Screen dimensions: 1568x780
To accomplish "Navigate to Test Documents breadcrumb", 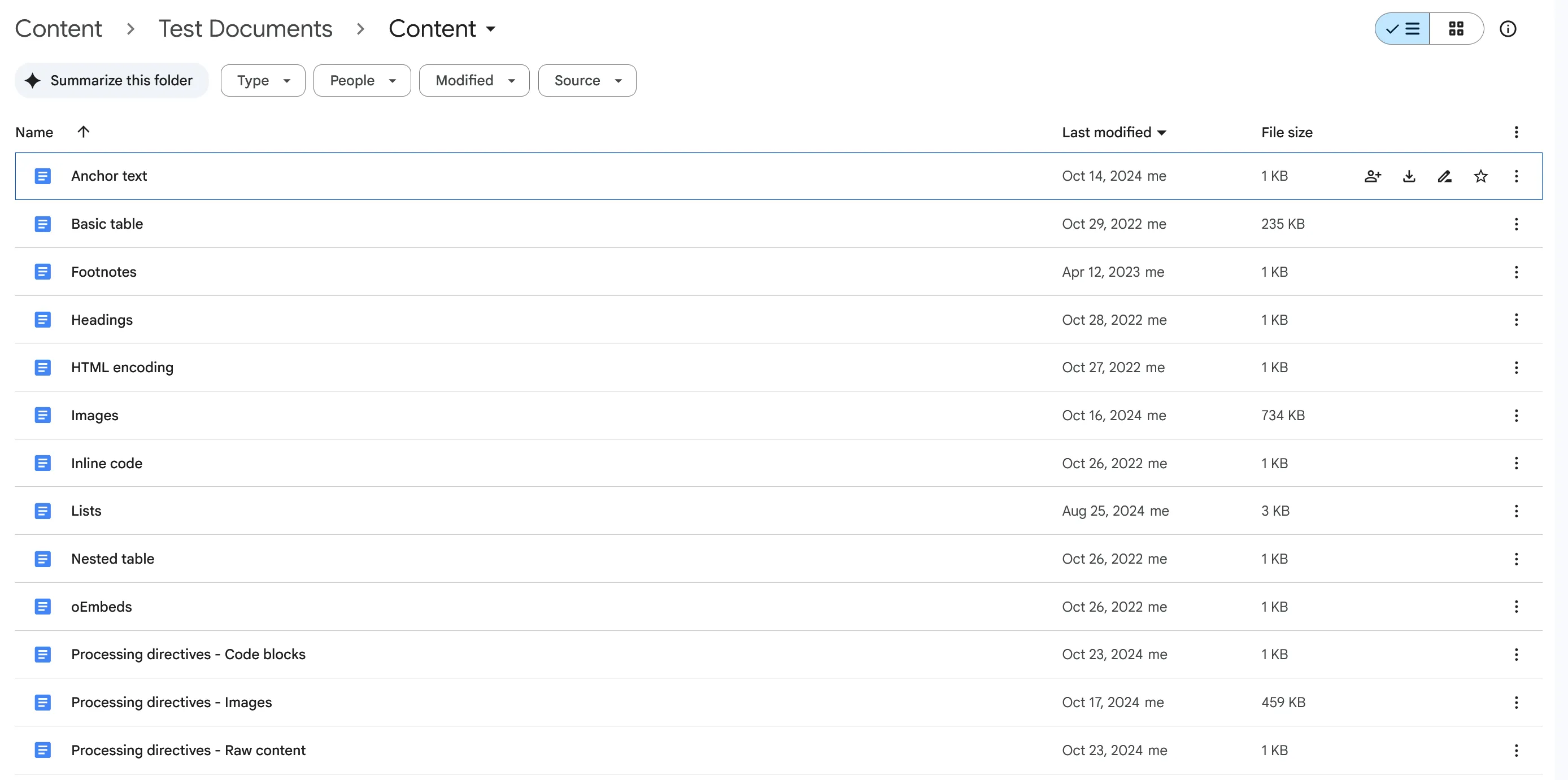I will (245, 28).
